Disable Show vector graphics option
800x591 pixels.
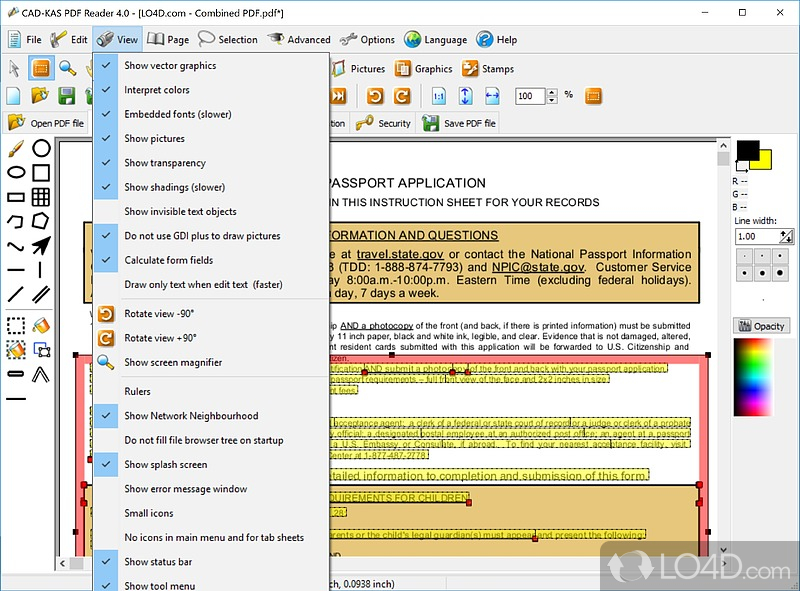pos(210,65)
